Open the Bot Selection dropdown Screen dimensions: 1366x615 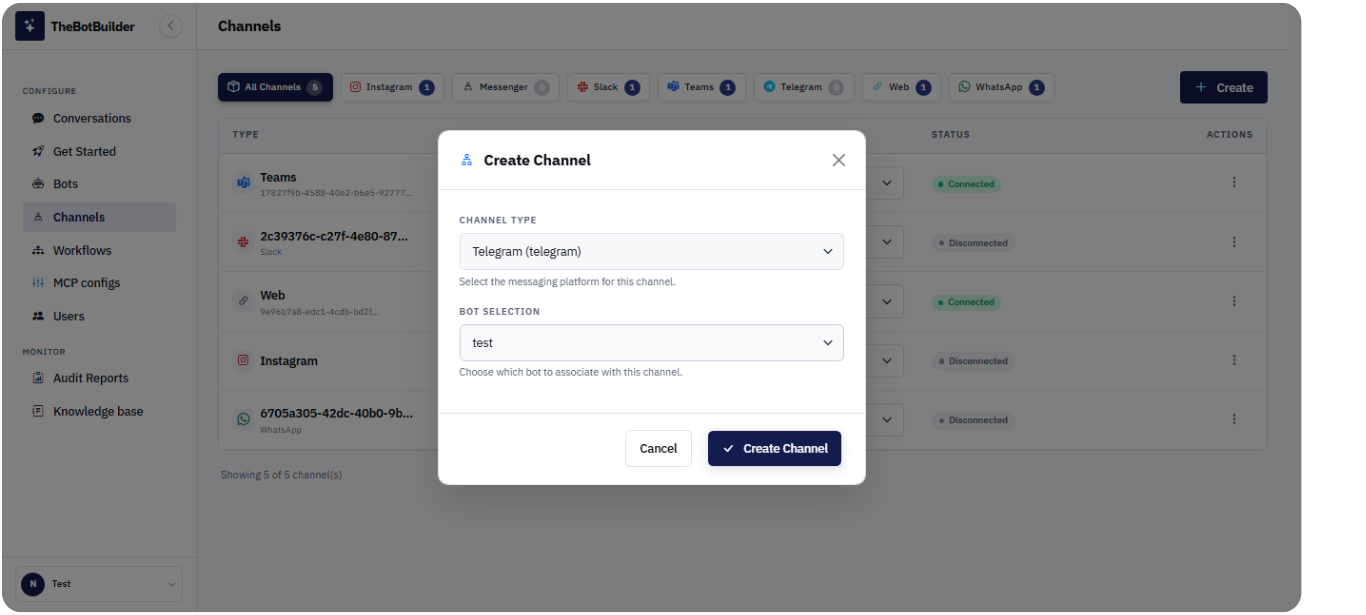click(x=651, y=343)
